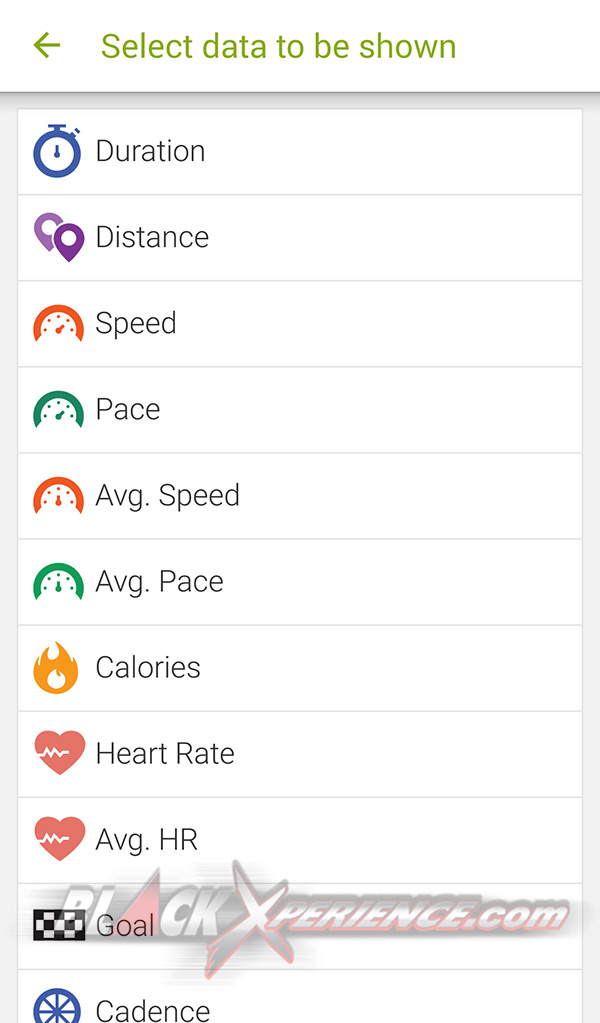This screenshot has width=600, height=1023.
Task: Click the 'Select data to be shown' title
Action: point(278,46)
